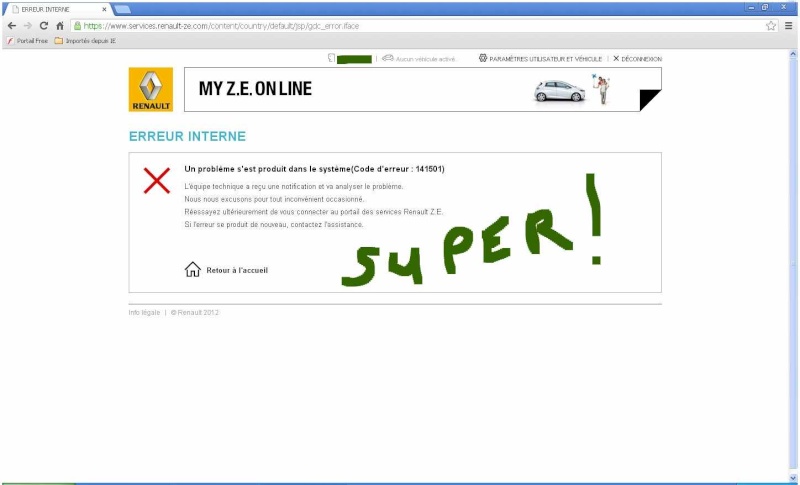
Task: Click the browser Forward arrow
Action: [28, 25]
